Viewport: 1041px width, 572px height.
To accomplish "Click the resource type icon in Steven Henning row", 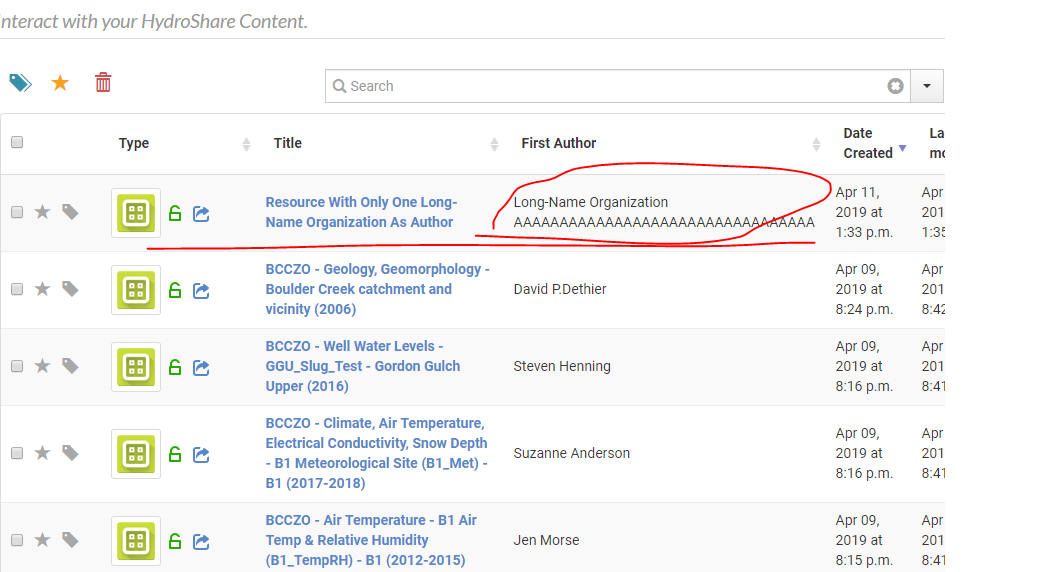I will coord(136,367).
